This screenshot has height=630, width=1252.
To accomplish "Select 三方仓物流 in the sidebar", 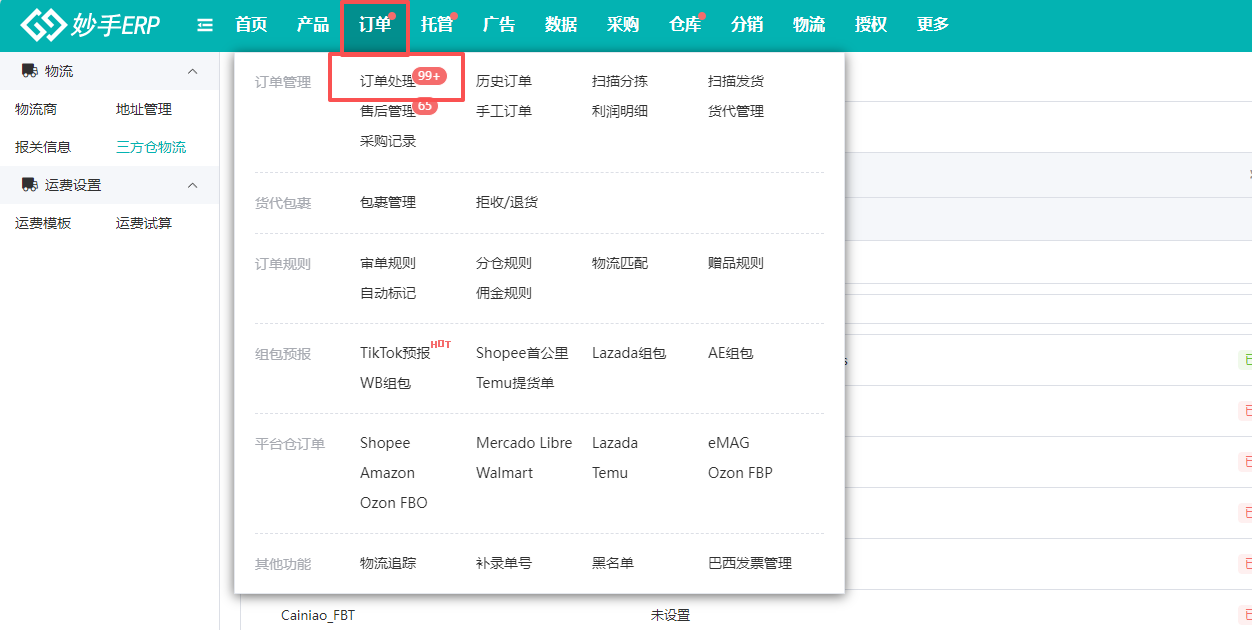I will pyautogui.click(x=151, y=147).
